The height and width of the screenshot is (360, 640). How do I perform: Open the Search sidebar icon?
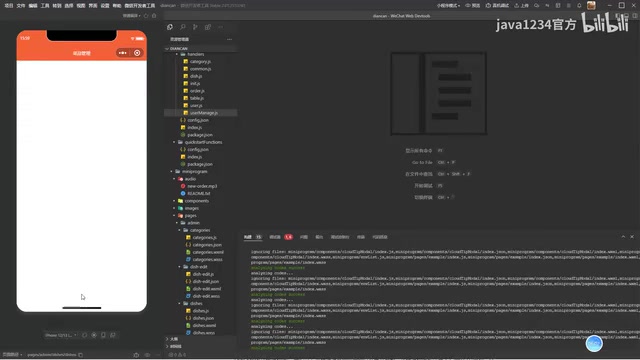(x=183, y=27)
